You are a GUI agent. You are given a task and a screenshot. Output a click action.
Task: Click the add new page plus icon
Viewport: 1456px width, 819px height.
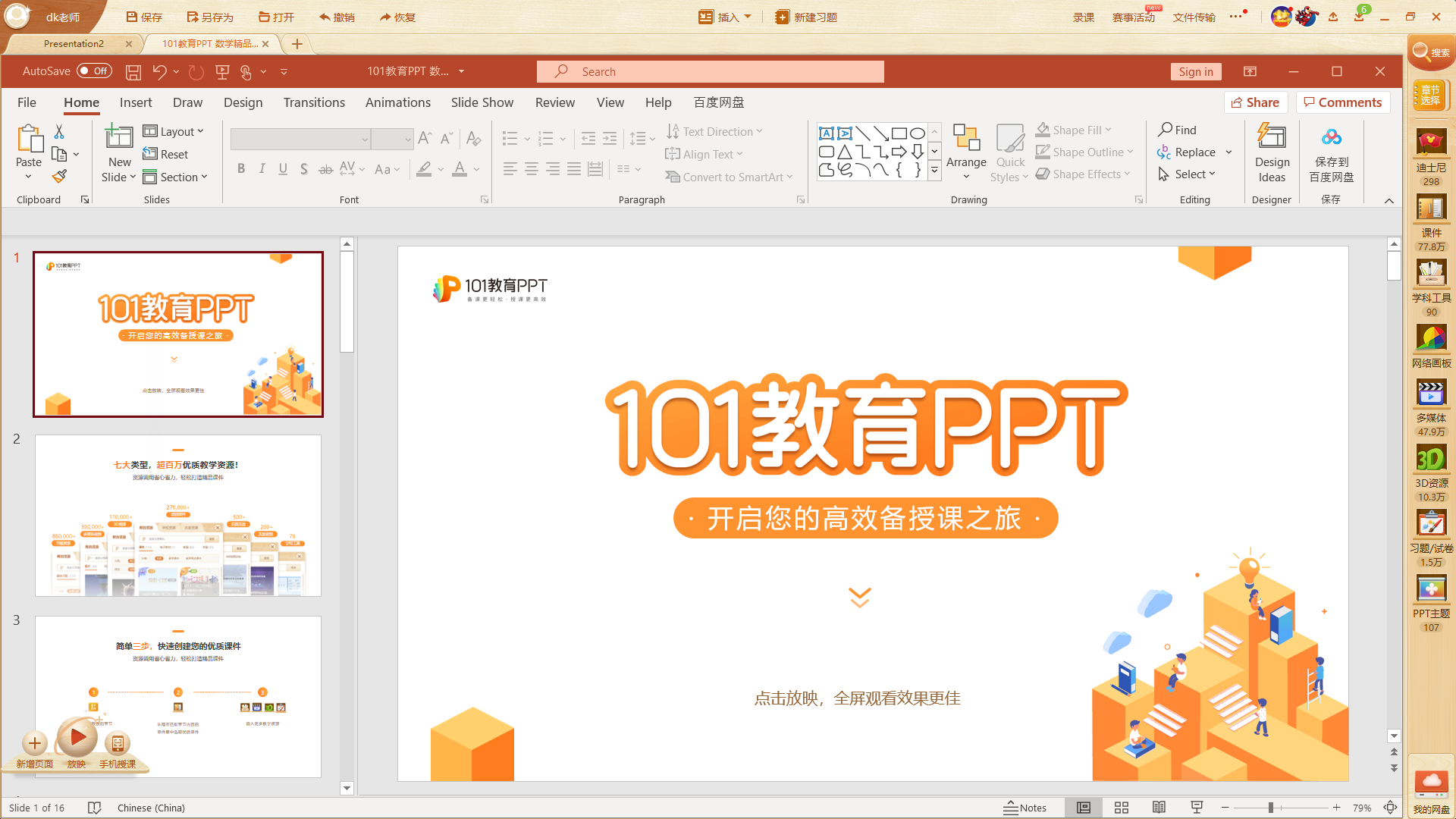(35, 743)
